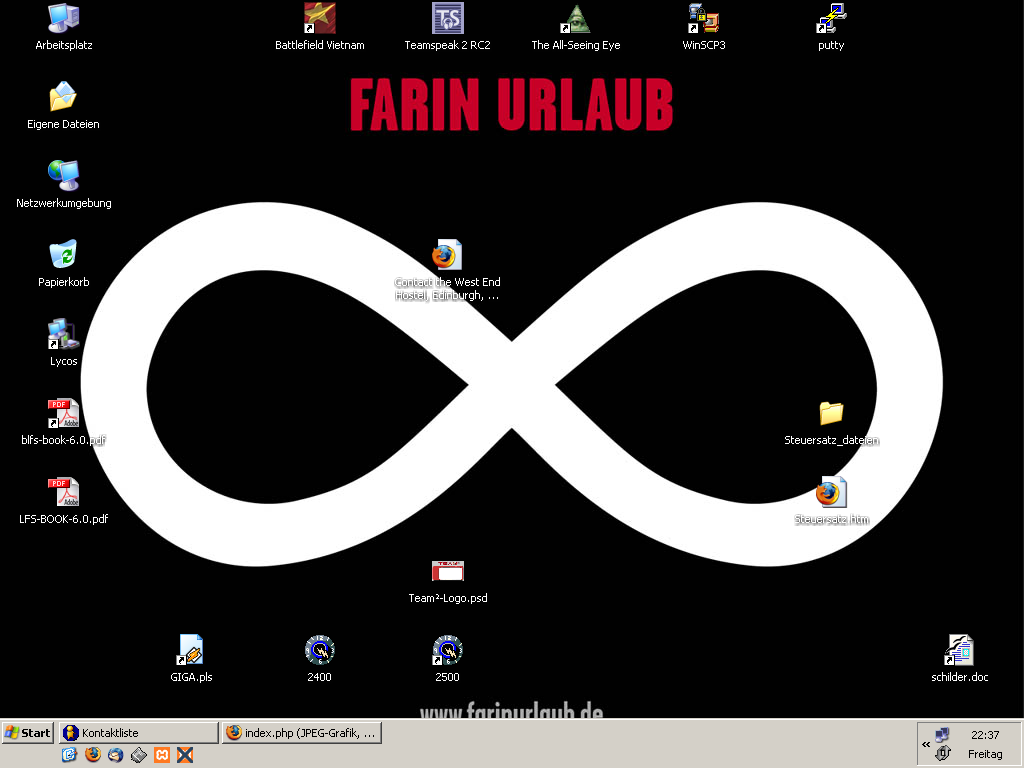This screenshot has width=1024, height=768.
Task: Launch Firefox from the quick launch bar
Action: click(93, 756)
